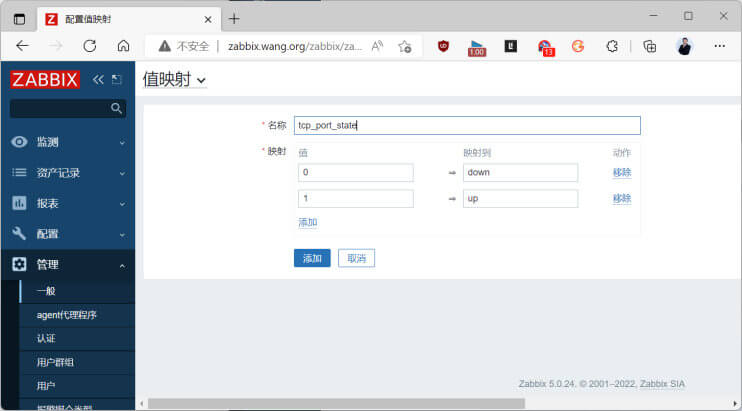Click the read aloud icon
The width and height of the screenshot is (742, 411).
click(x=377, y=46)
